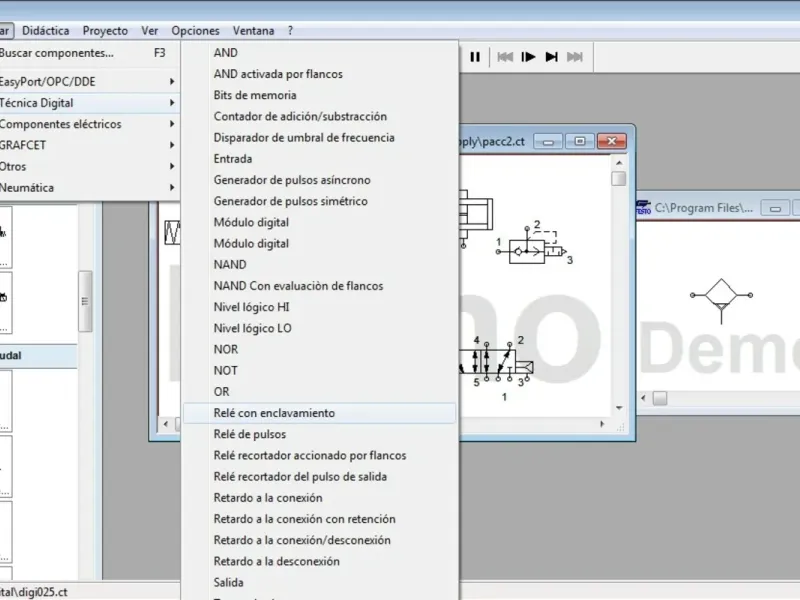Select AND activada por flancos
The width and height of the screenshot is (800, 600).
319,74
